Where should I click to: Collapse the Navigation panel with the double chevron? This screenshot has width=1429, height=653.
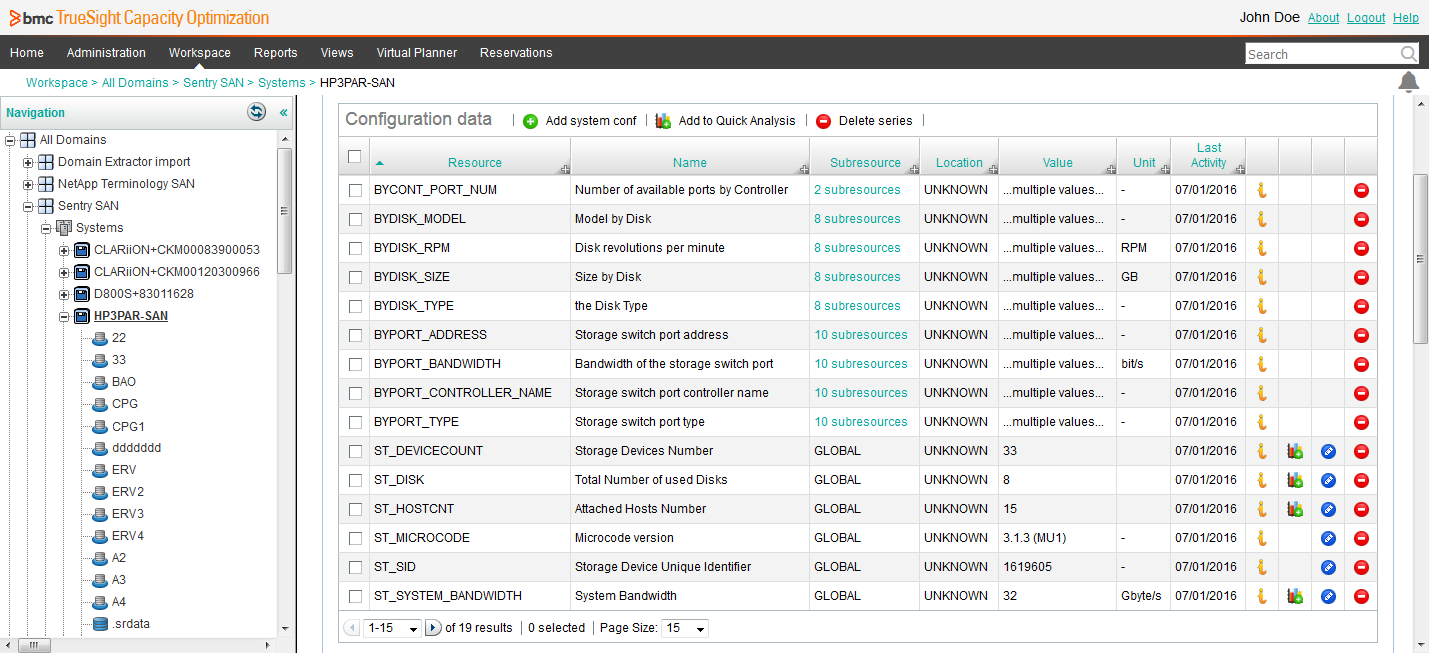click(283, 113)
